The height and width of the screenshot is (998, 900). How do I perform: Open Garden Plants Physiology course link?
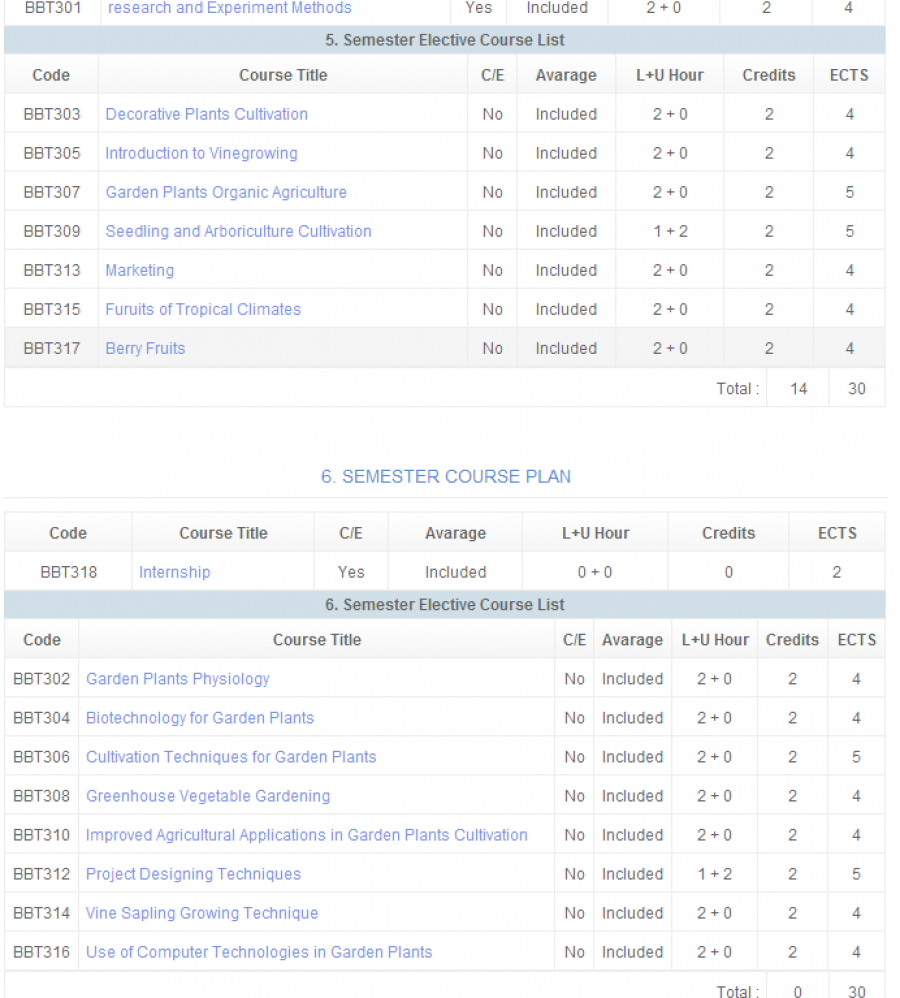click(x=178, y=679)
